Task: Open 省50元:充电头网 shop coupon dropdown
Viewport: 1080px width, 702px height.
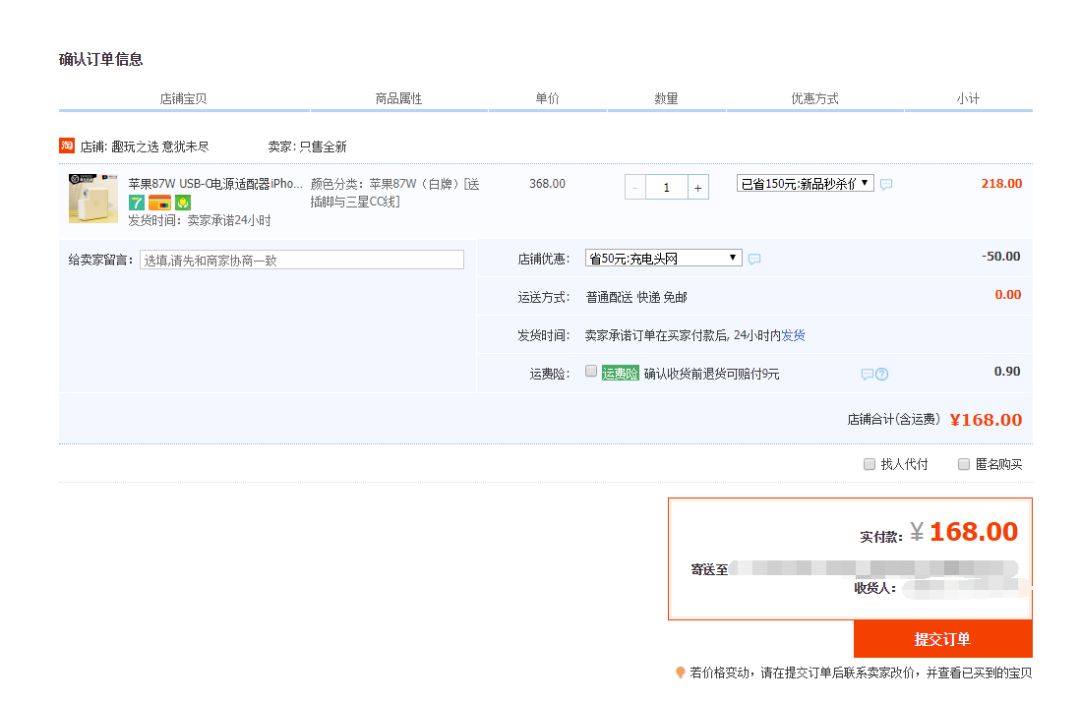Action: [663, 258]
